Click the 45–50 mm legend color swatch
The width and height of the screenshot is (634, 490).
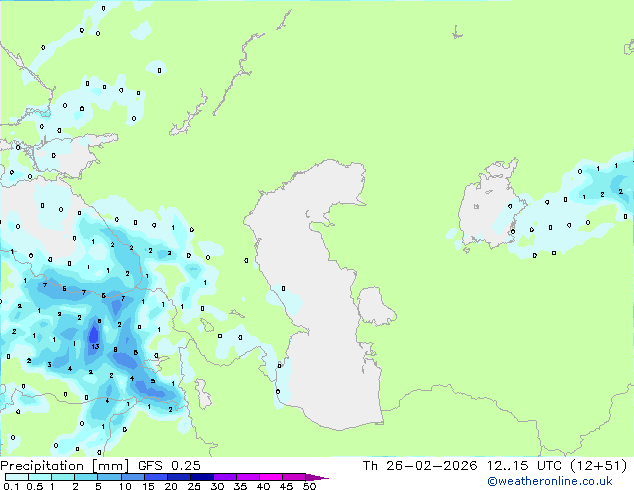(293, 477)
